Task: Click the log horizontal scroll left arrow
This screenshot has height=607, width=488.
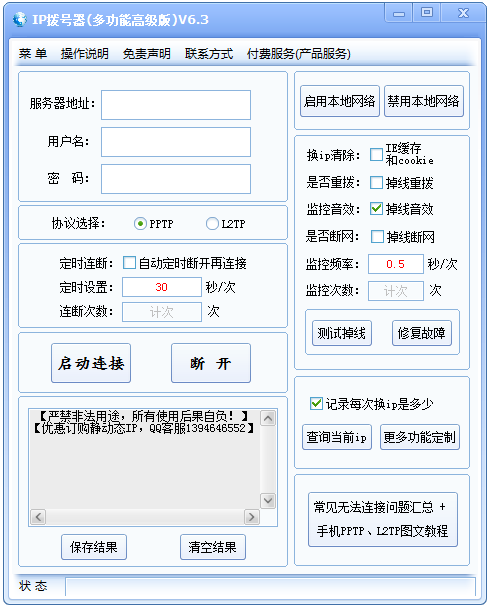Action: (38, 517)
